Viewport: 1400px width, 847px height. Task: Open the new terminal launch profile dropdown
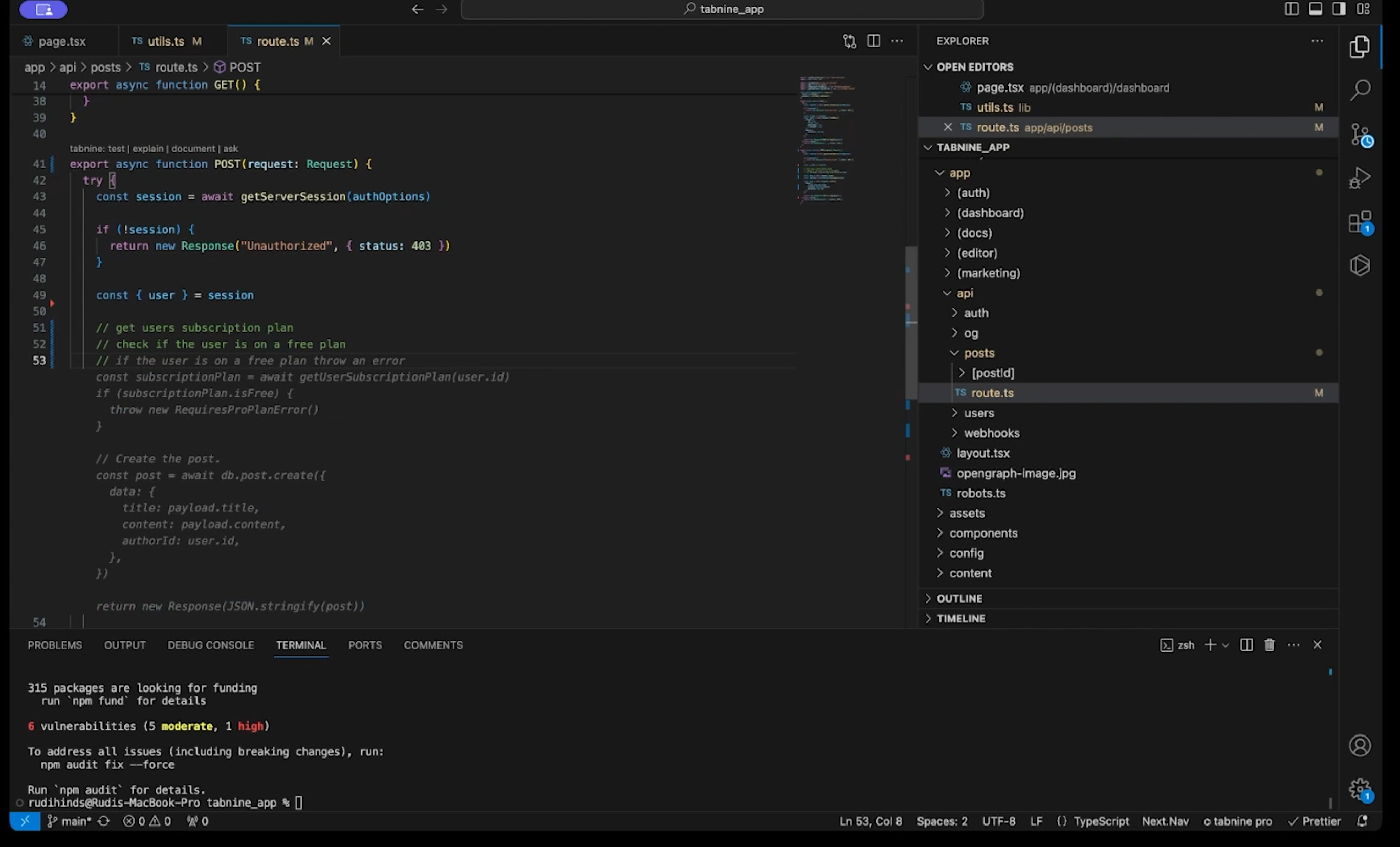tap(1226, 645)
